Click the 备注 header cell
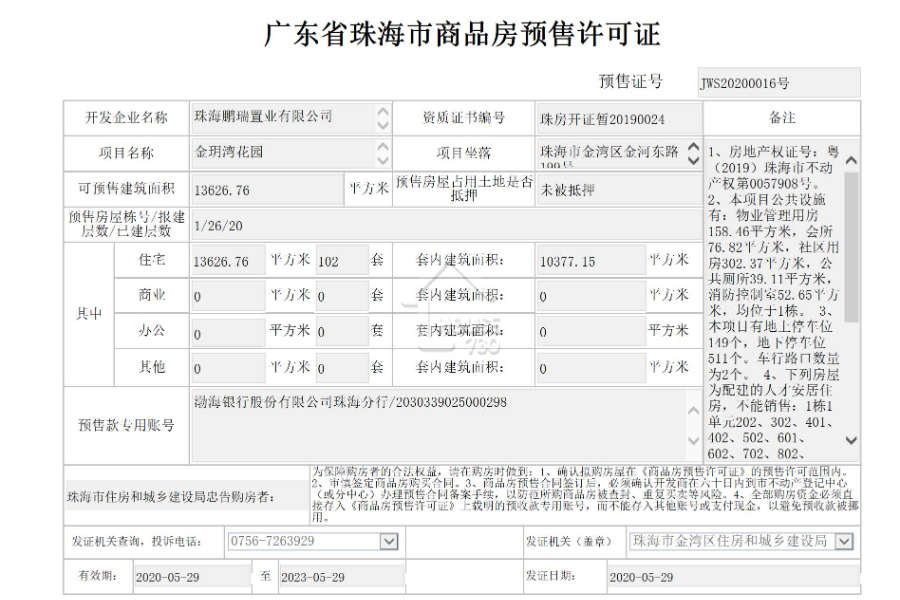900x600 pixels. [x=782, y=118]
